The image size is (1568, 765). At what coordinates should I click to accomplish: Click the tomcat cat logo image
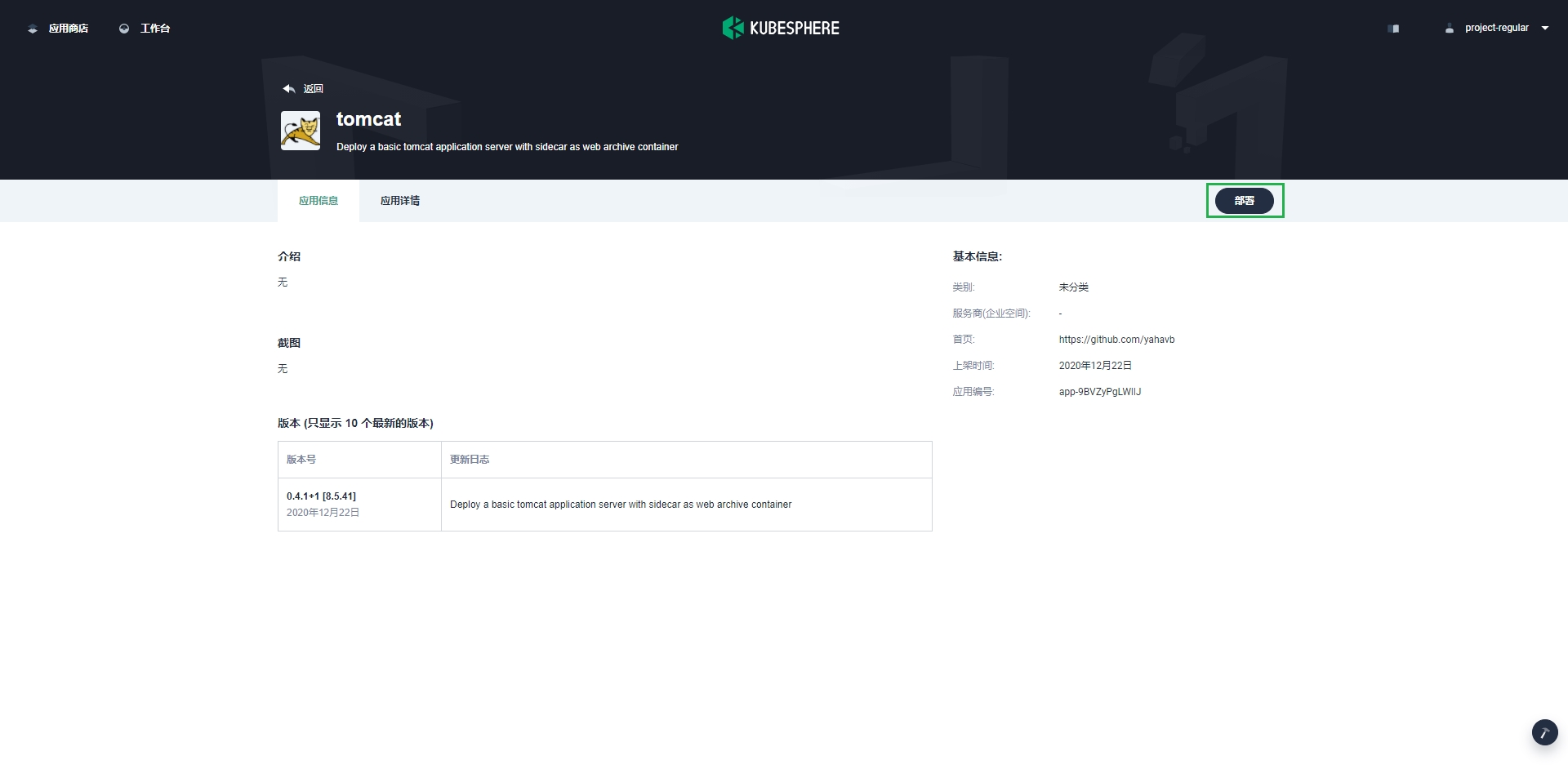(x=300, y=130)
